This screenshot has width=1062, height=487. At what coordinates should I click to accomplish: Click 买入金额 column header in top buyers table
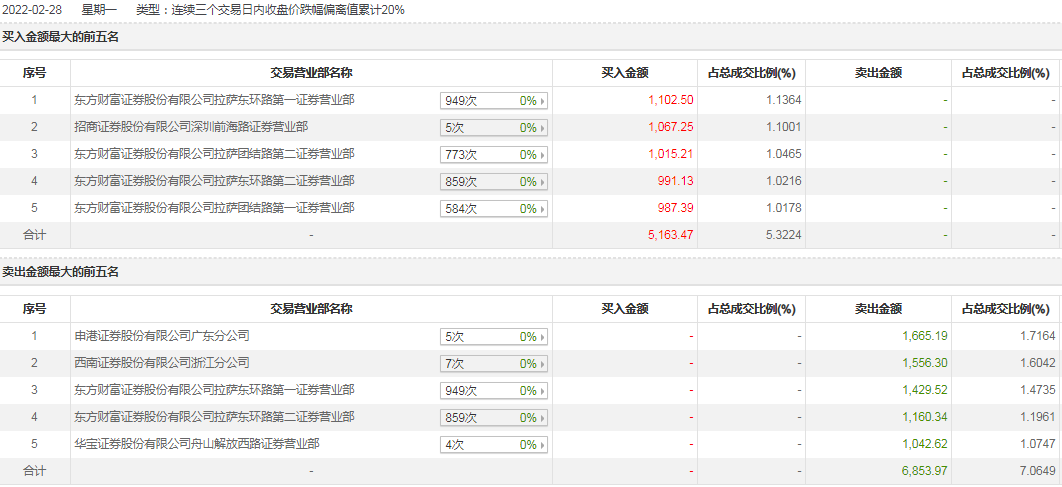[625, 73]
